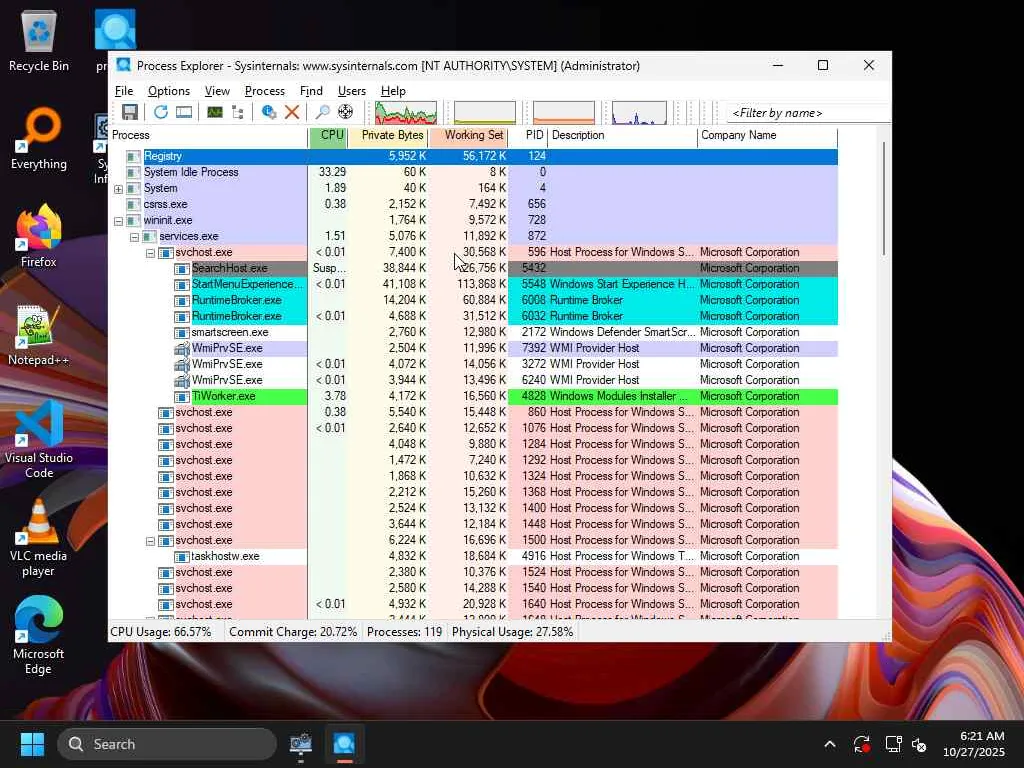Click the Processes: 119 status entry
The width and height of the screenshot is (1024, 768).
coord(404,632)
